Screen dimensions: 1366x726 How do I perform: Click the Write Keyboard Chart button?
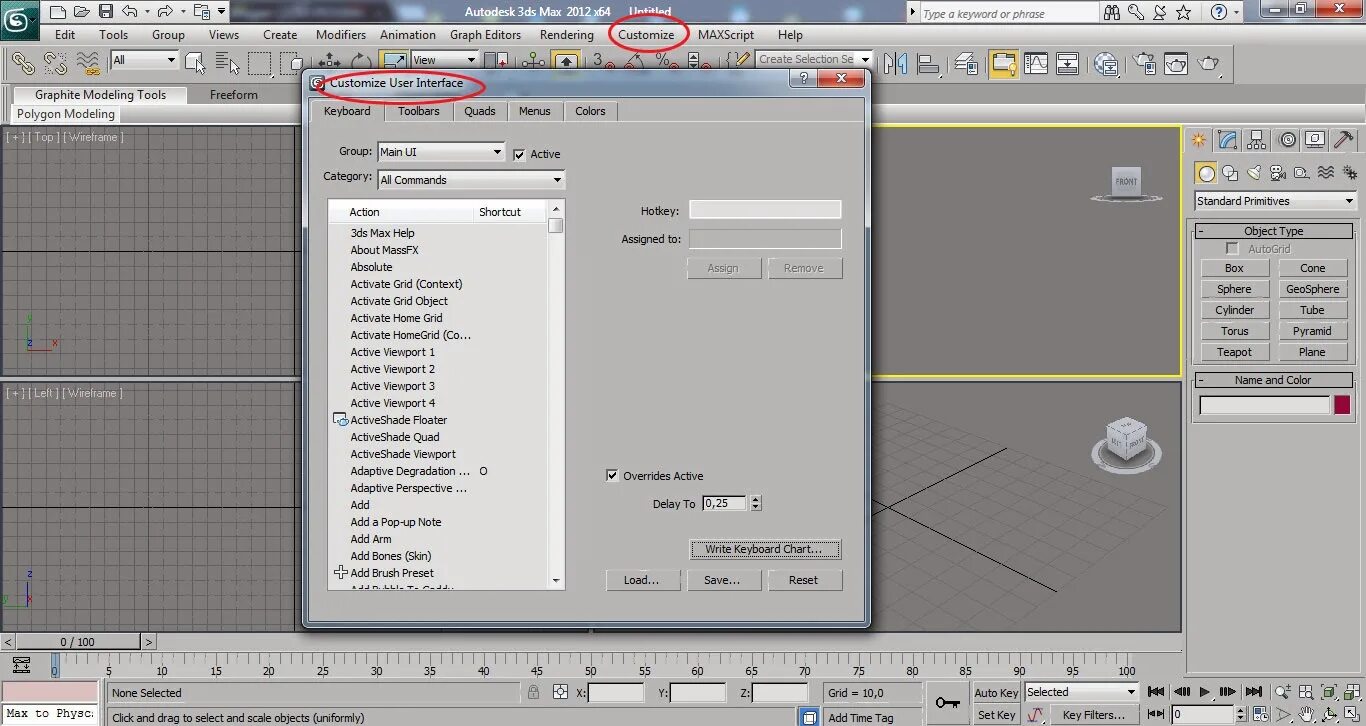[765, 549]
